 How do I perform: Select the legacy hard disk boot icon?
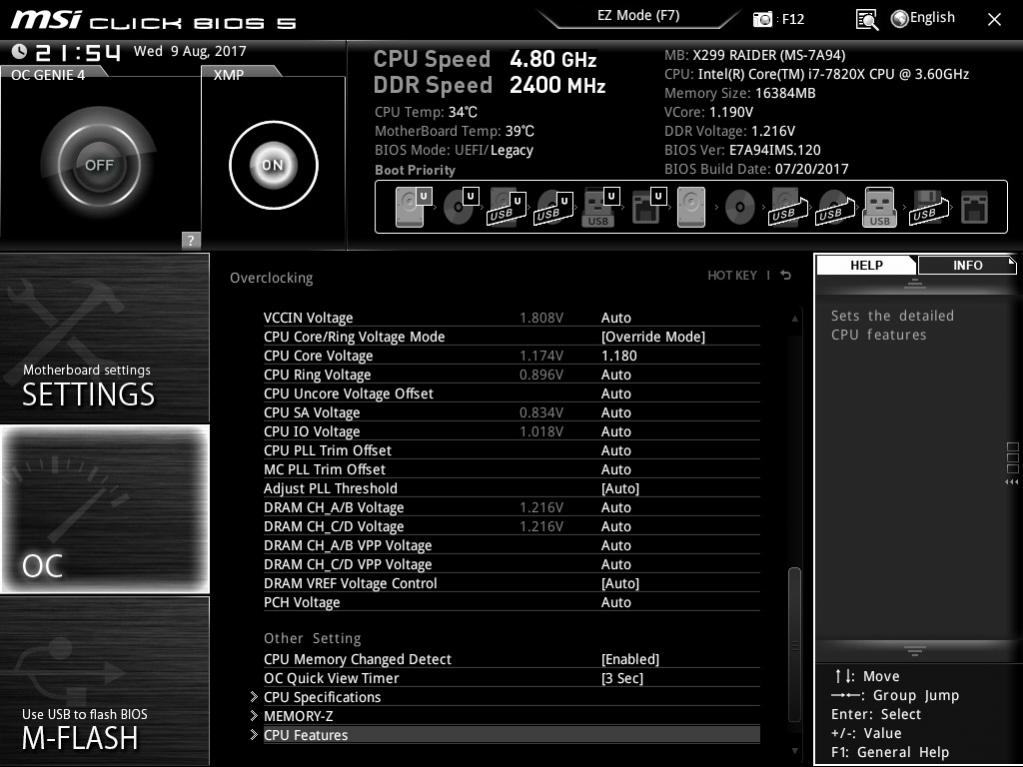point(691,207)
